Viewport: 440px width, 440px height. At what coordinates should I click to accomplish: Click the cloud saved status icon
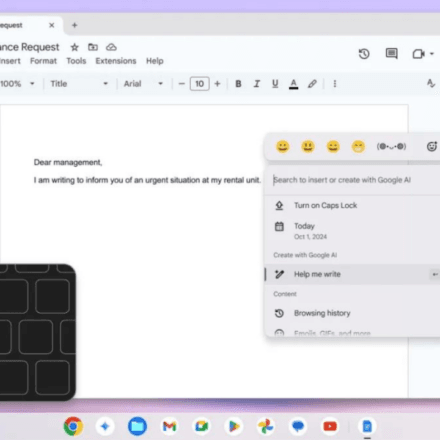[111, 47]
